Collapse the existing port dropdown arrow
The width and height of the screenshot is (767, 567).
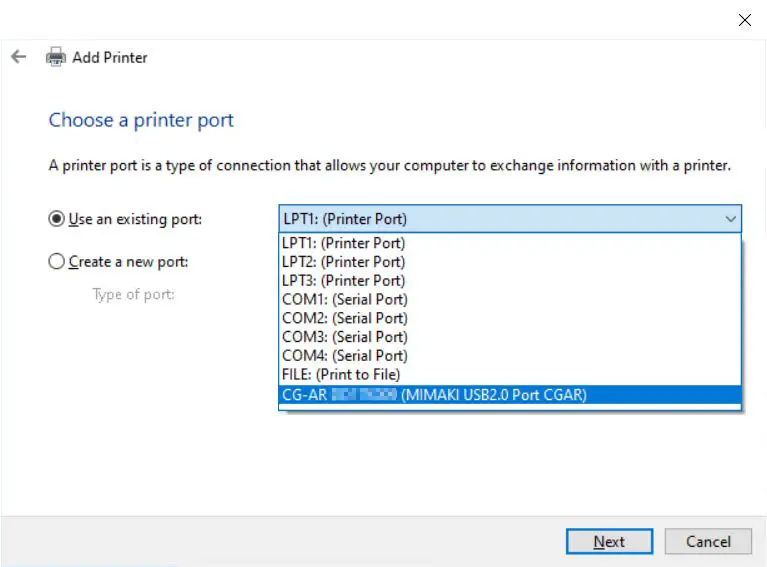point(730,219)
